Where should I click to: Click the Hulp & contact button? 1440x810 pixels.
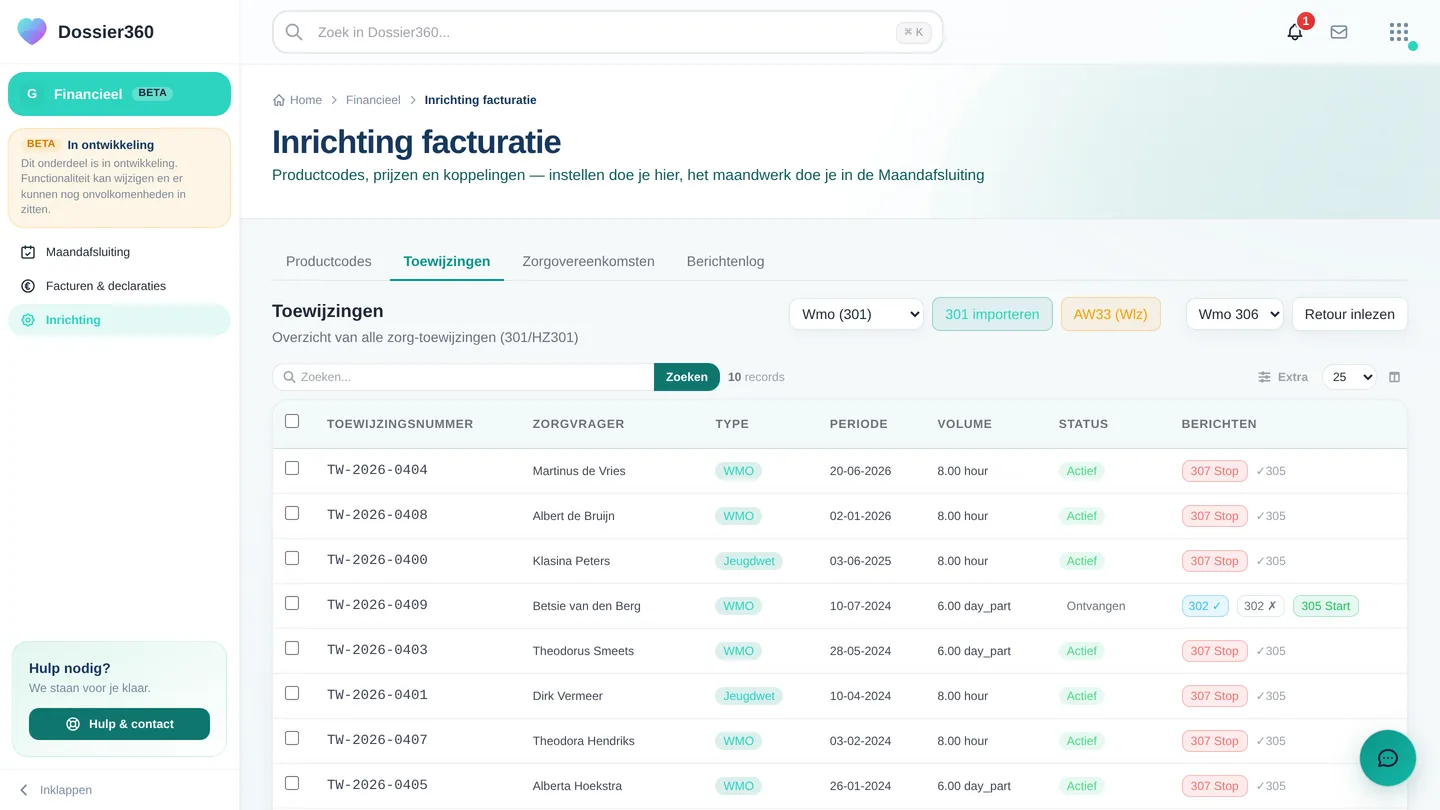[x=119, y=724]
